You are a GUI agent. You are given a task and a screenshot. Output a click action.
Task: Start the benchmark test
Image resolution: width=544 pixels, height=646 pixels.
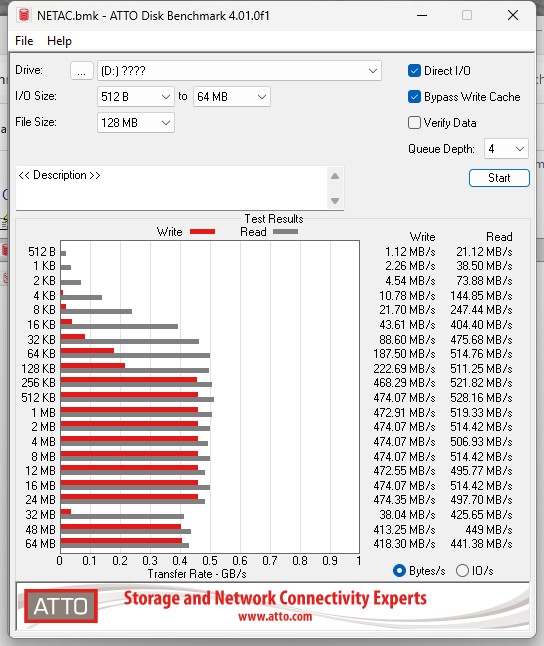499,178
